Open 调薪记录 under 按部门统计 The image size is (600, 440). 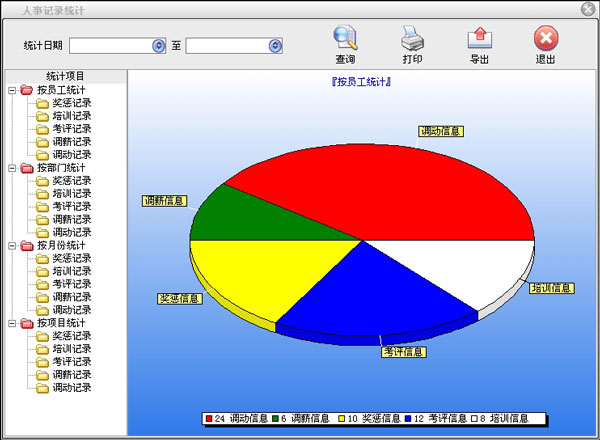pyautogui.click(x=71, y=219)
